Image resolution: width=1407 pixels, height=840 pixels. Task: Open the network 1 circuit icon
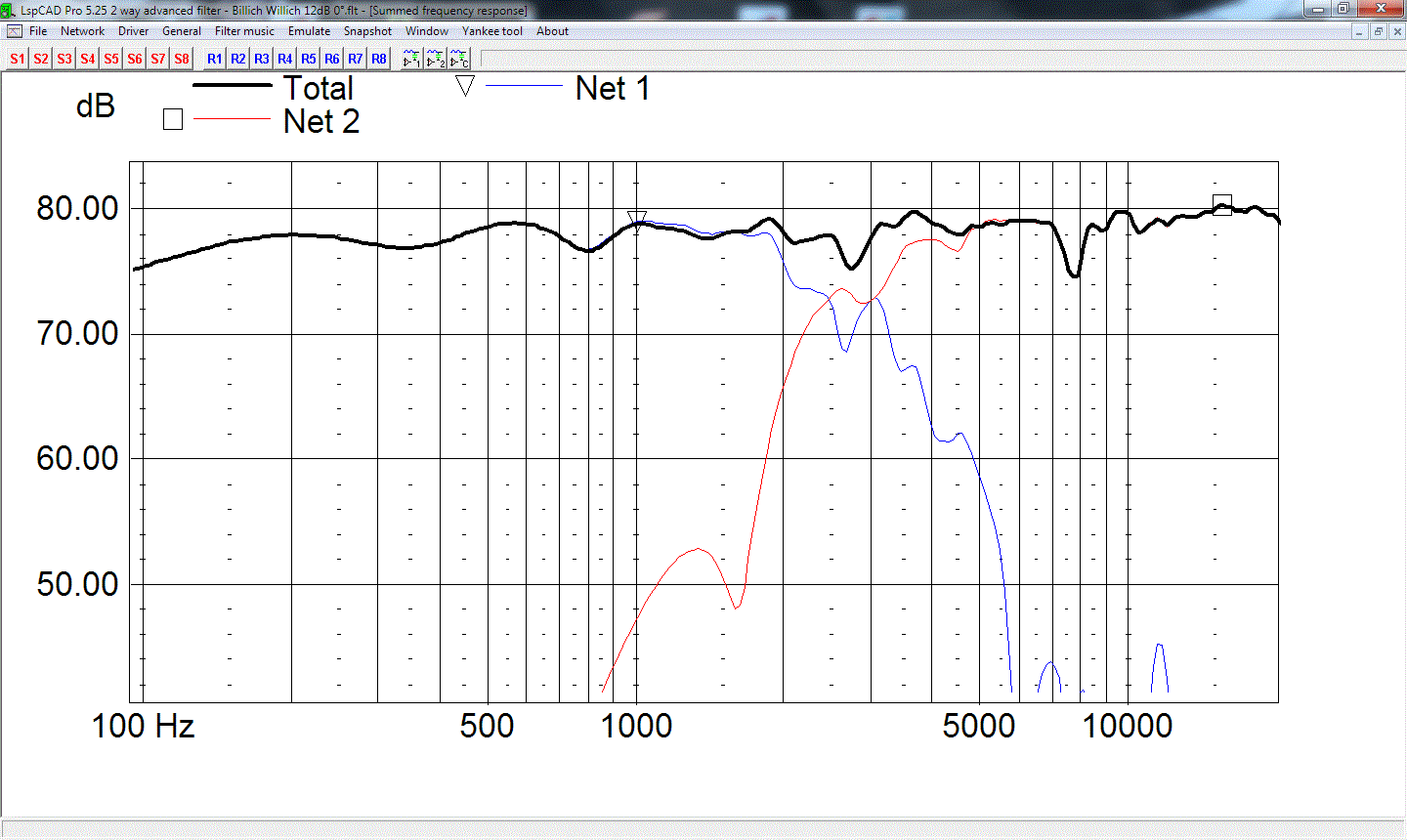tap(411, 60)
